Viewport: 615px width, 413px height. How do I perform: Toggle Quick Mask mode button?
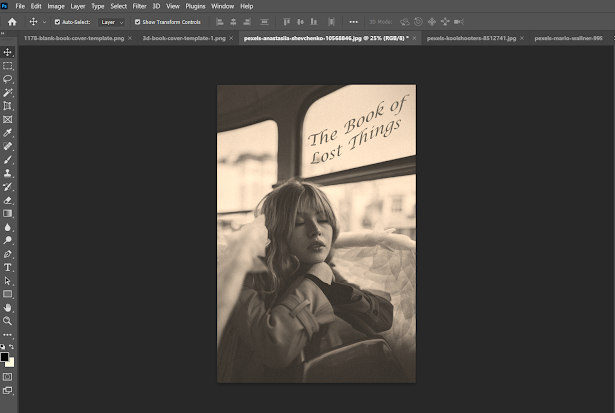(8, 376)
